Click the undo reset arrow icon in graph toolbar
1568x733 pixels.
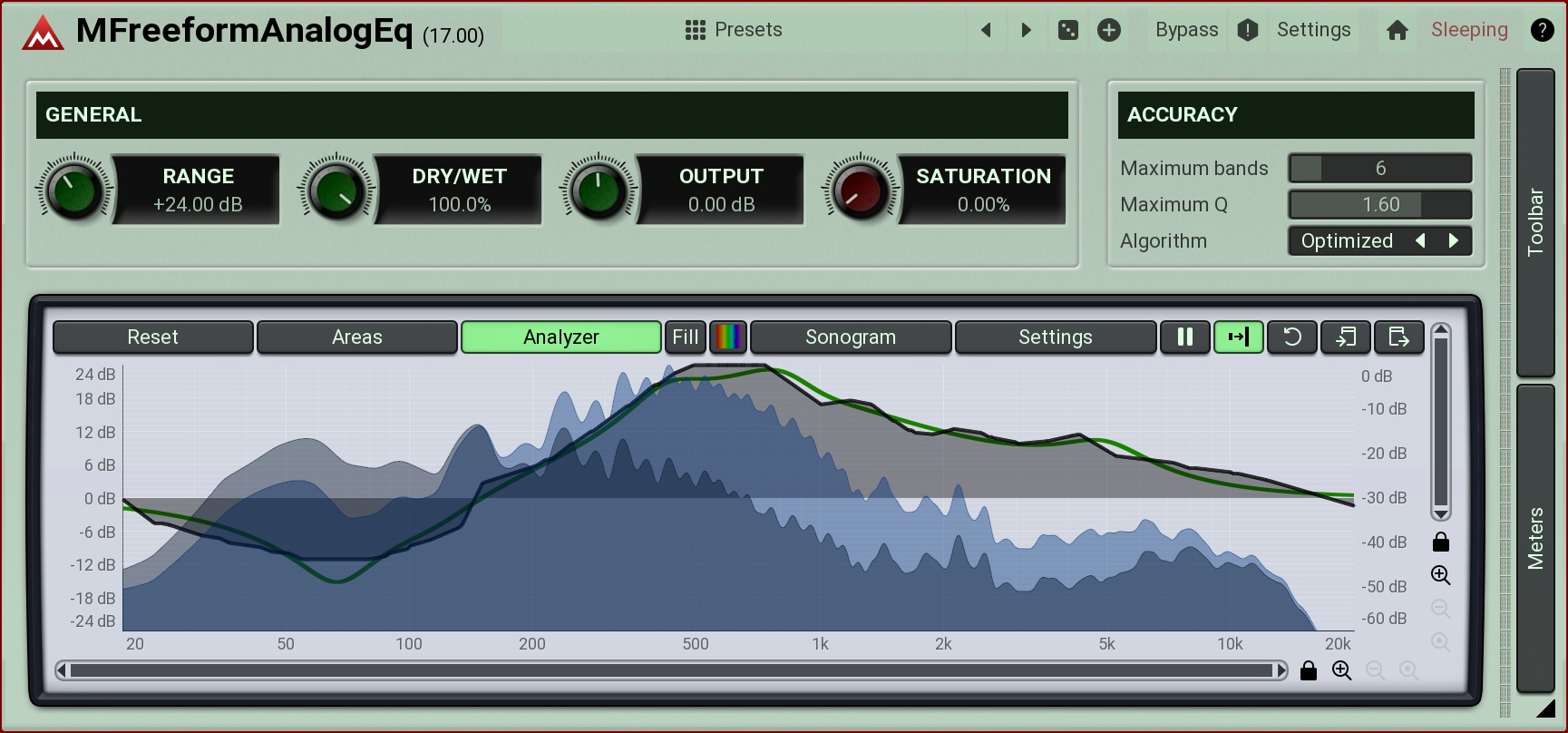click(1291, 337)
